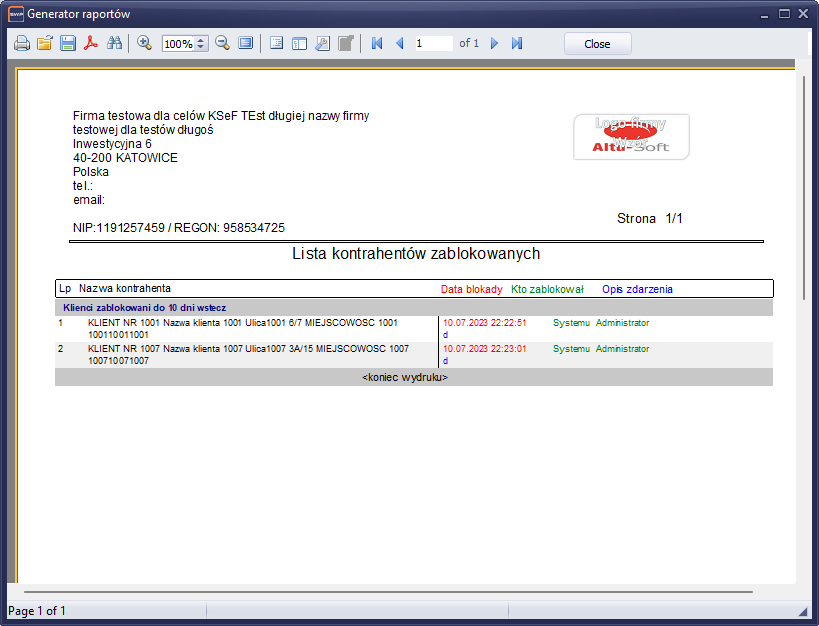Screen dimensions: 819x626
Task: Zoom in with the magnifier plus icon
Action: point(144,44)
